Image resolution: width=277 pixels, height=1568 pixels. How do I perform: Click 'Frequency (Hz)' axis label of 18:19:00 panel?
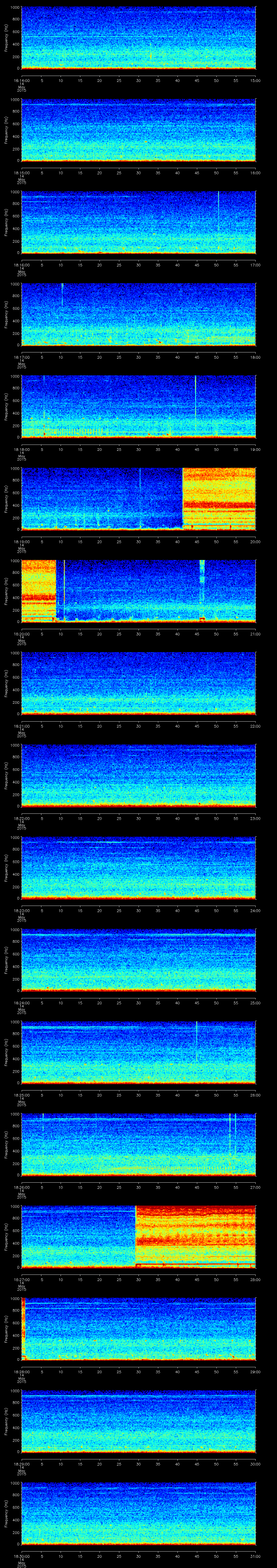point(6,499)
